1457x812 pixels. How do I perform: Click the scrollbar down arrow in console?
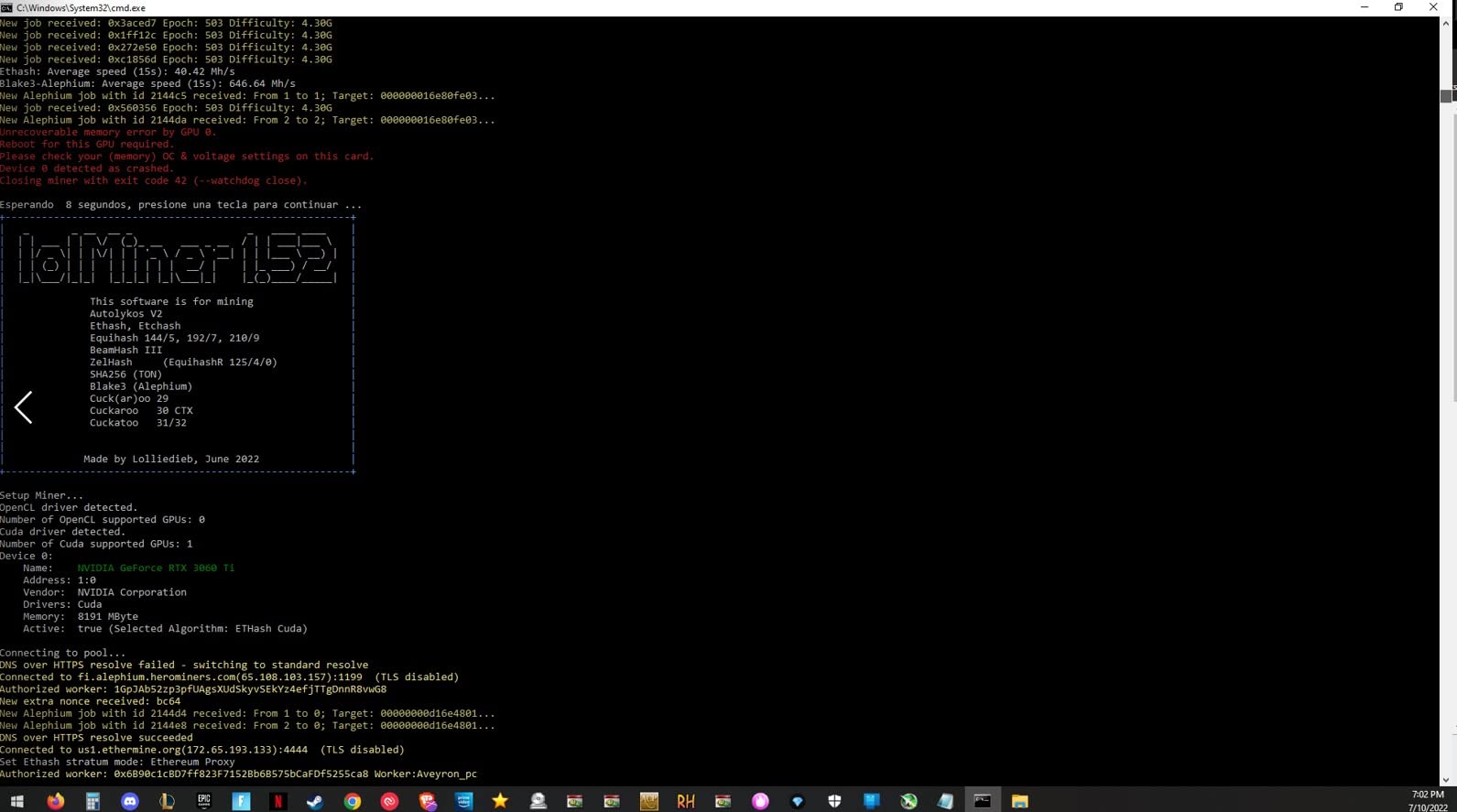point(1446,781)
